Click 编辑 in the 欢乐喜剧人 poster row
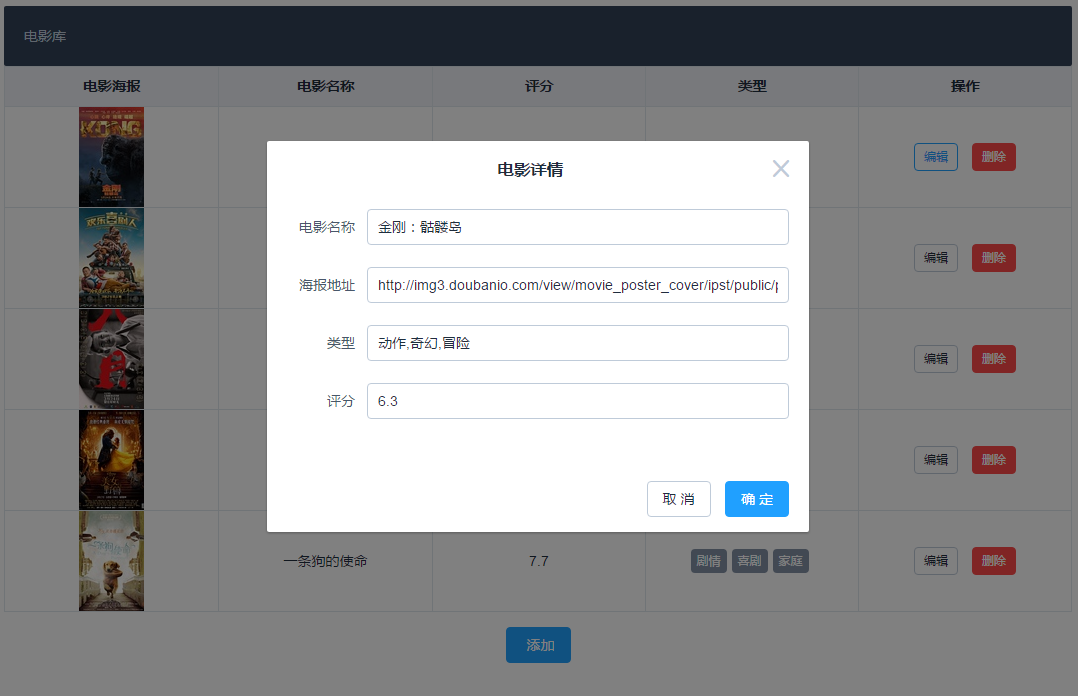This screenshot has width=1078, height=696. [936, 258]
